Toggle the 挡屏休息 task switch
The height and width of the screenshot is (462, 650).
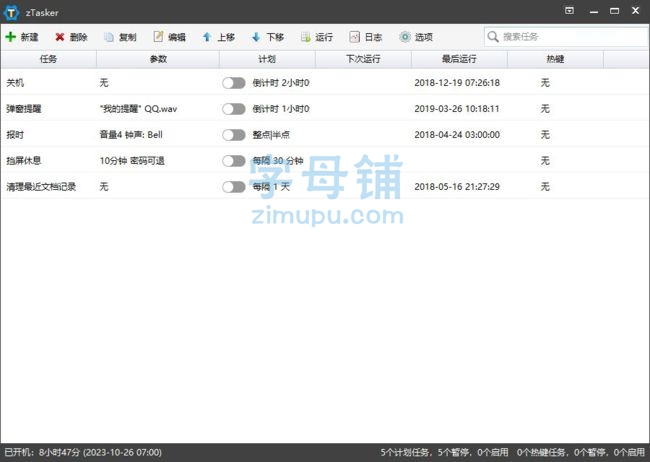click(234, 161)
